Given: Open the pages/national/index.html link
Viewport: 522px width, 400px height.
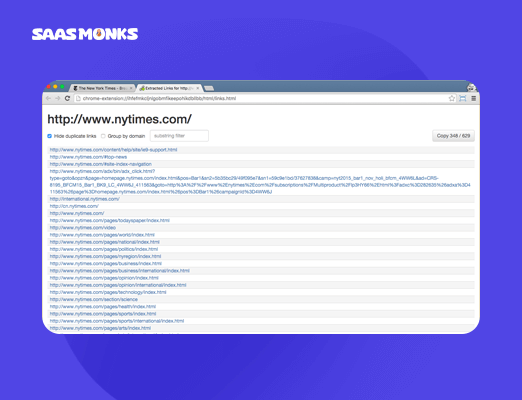Looking at the screenshot, I should [105, 242].
